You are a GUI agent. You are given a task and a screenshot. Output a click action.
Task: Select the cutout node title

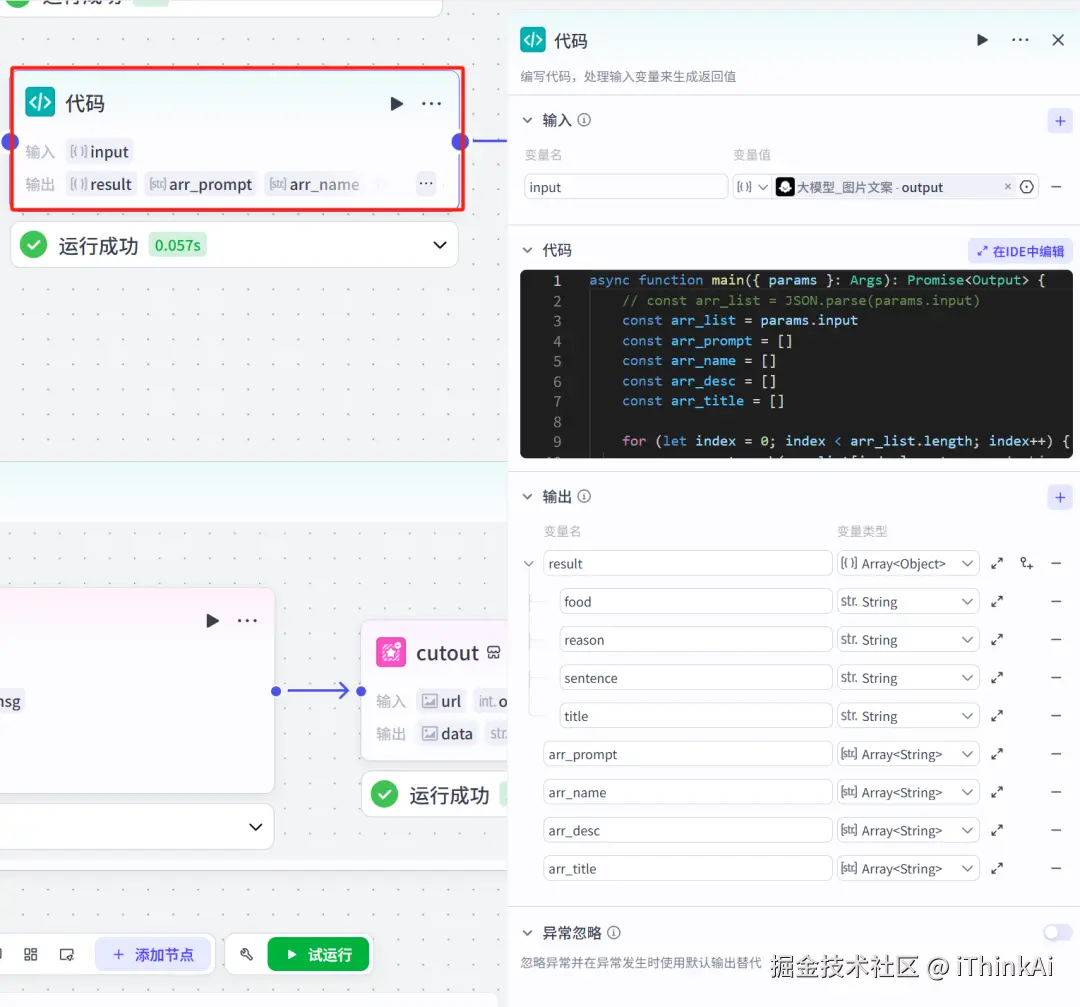click(x=447, y=653)
